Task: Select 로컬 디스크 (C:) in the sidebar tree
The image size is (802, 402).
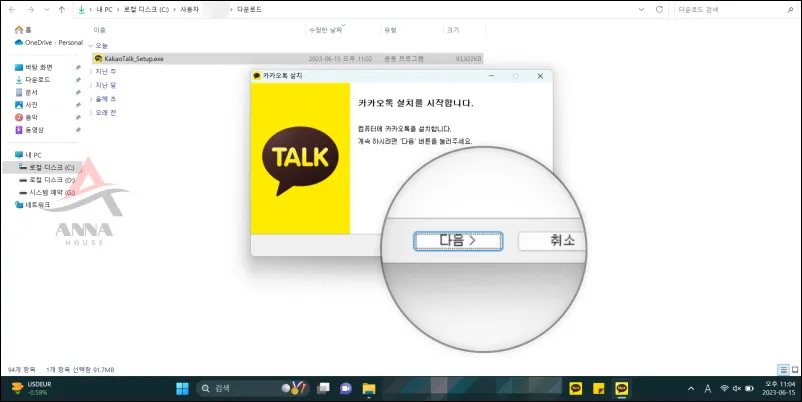Action: 47,167
